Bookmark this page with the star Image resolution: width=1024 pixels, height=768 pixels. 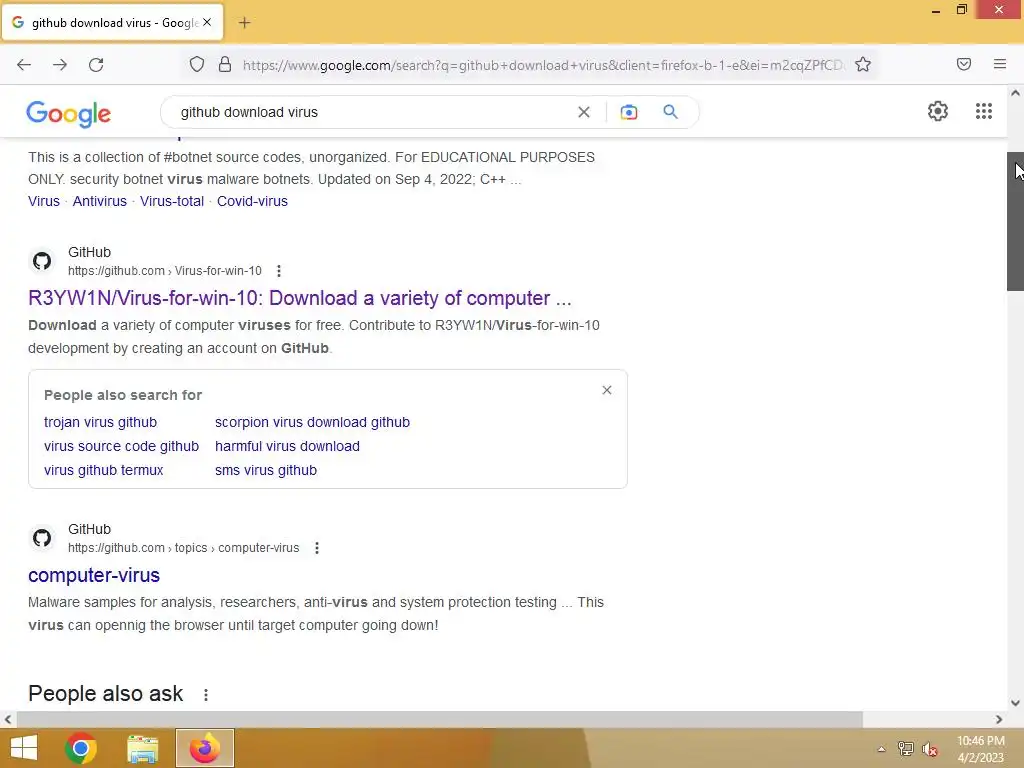click(x=863, y=64)
